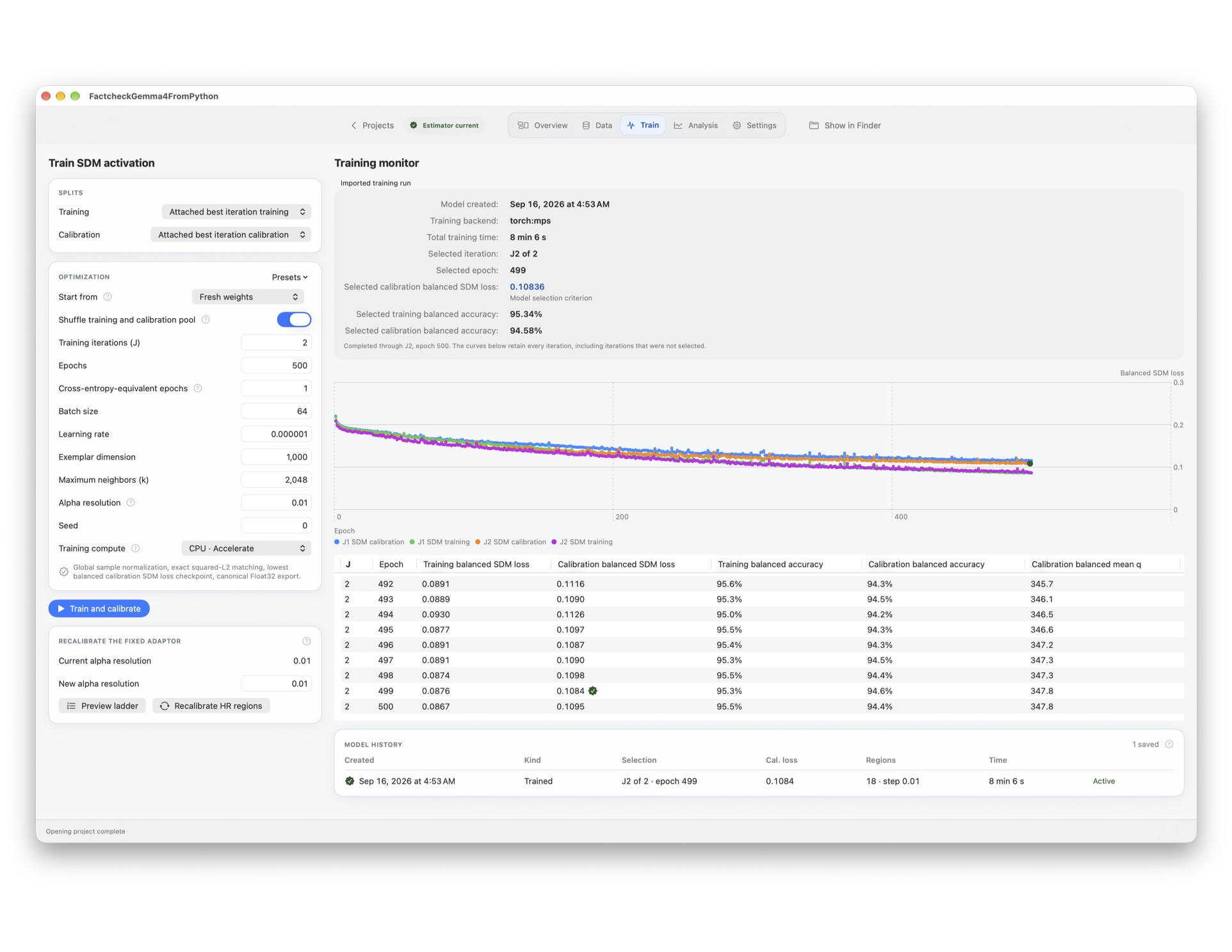Click the Epoch column header

pyautogui.click(x=391, y=565)
